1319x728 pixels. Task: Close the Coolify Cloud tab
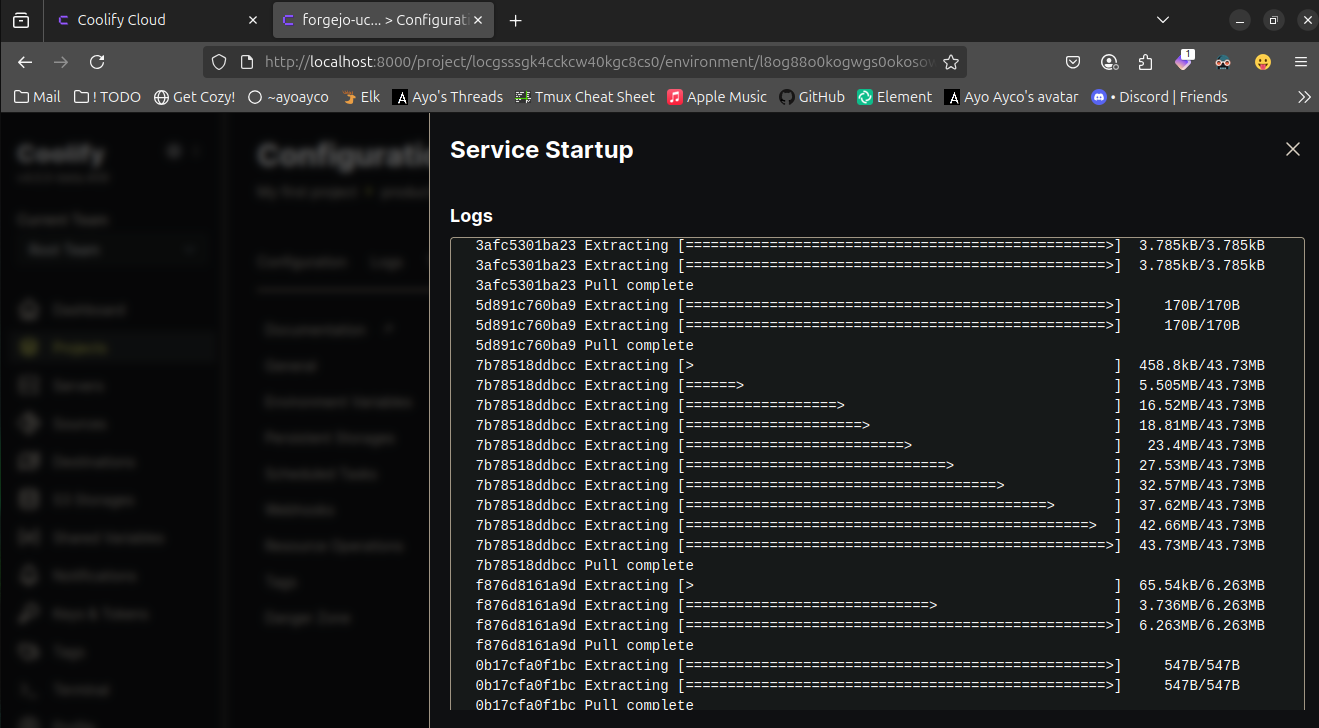251,20
